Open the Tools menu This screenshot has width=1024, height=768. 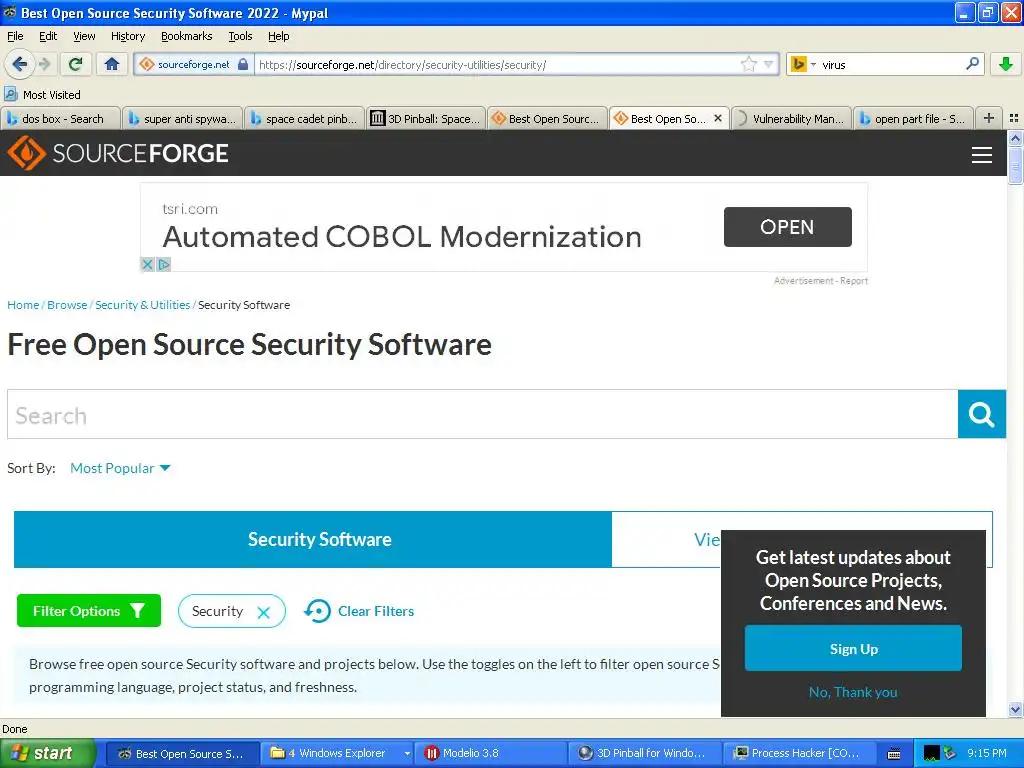point(240,36)
